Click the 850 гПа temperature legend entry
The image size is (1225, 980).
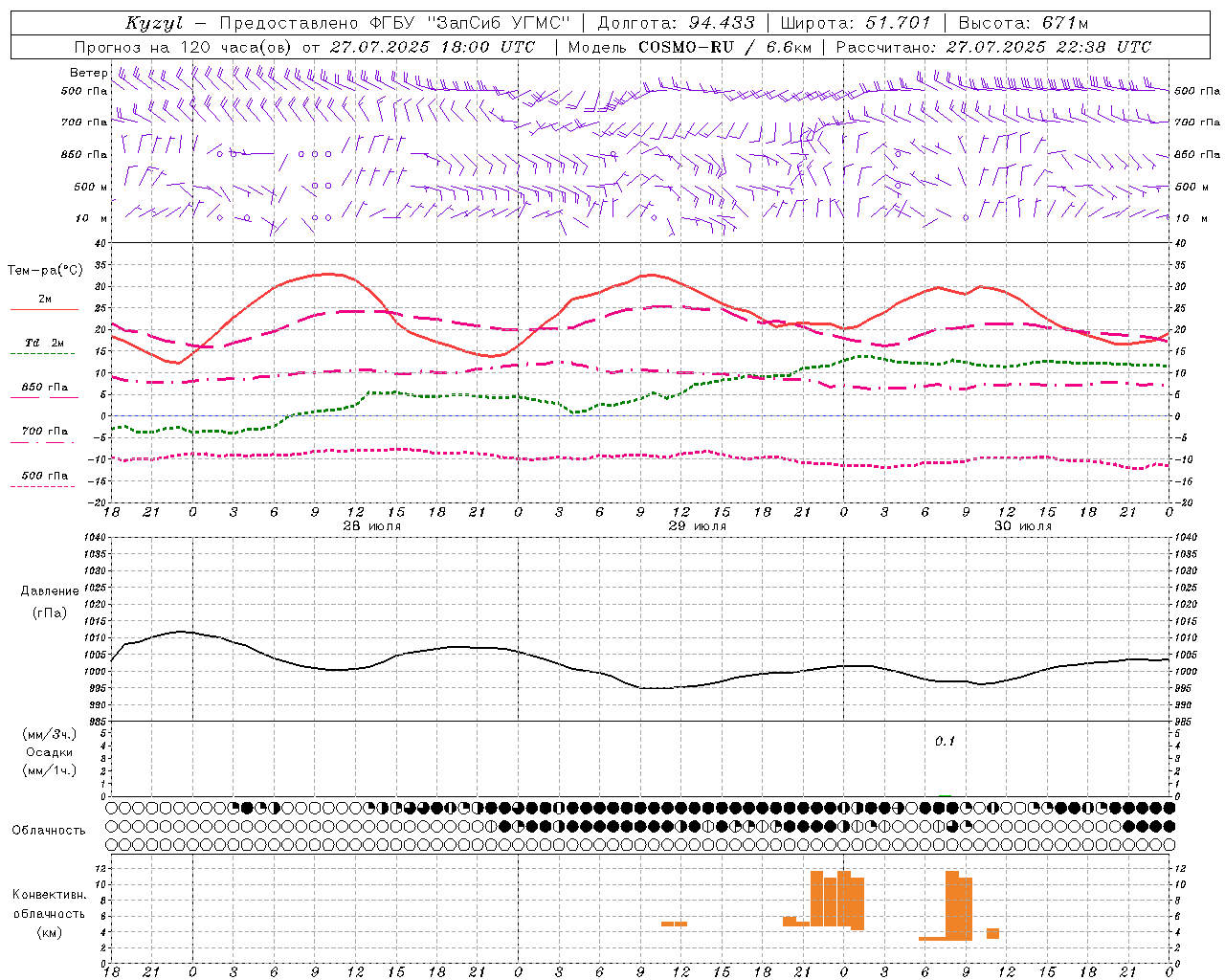(x=45, y=388)
